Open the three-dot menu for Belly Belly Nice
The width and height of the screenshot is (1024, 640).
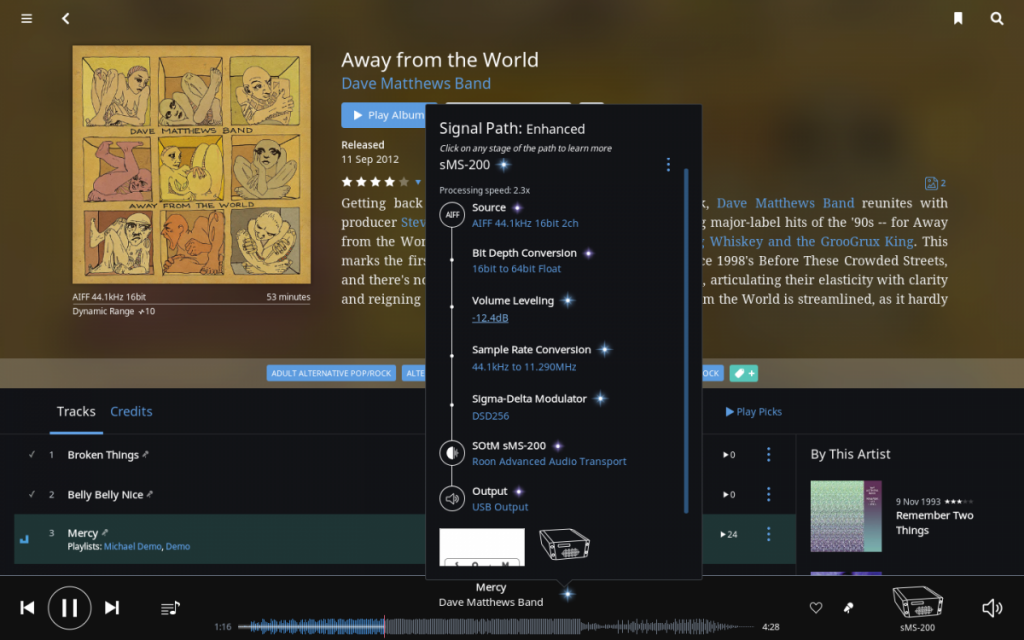pyautogui.click(x=768, y=494)
